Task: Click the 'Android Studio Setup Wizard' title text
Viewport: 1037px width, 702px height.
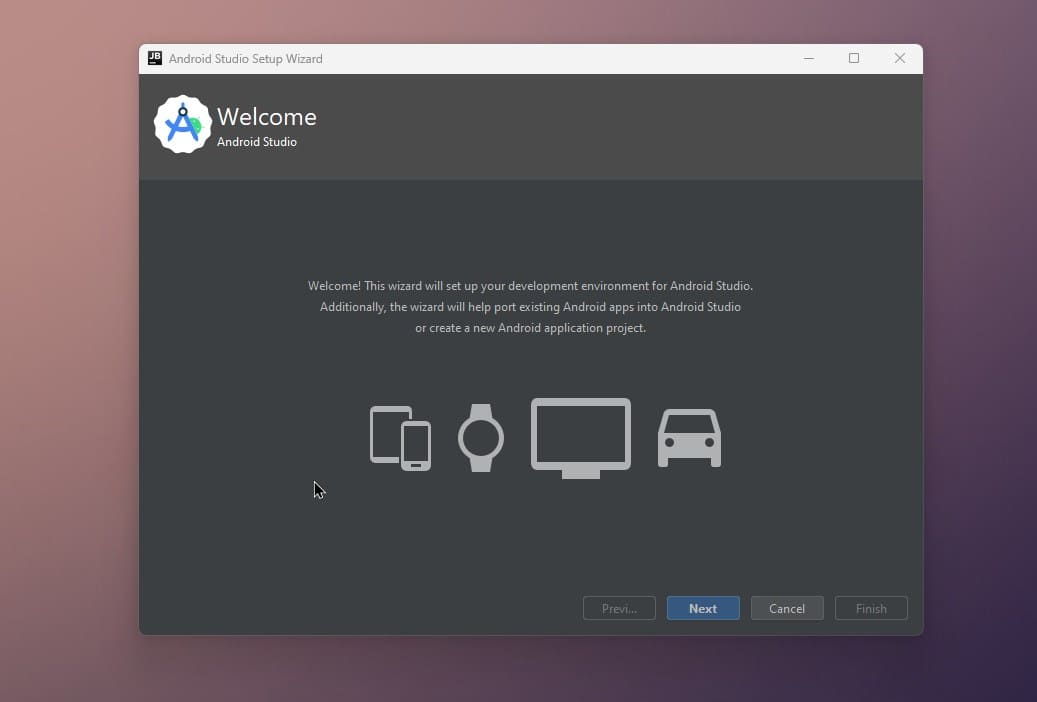Action: (x=245, y=59)
